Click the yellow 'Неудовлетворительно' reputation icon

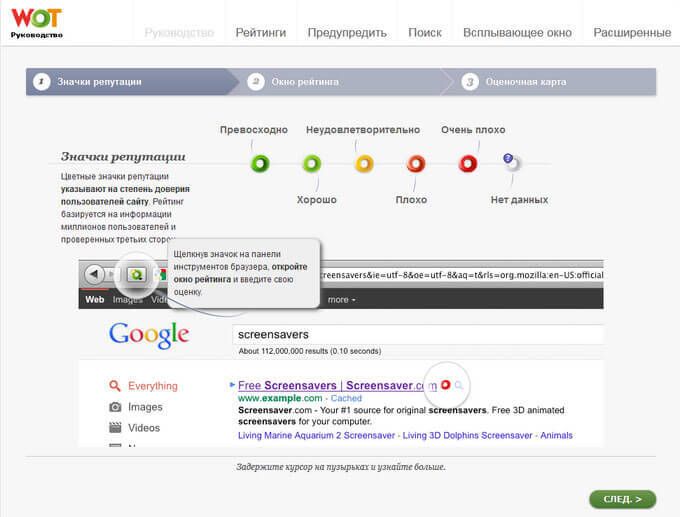click(364, 164)
